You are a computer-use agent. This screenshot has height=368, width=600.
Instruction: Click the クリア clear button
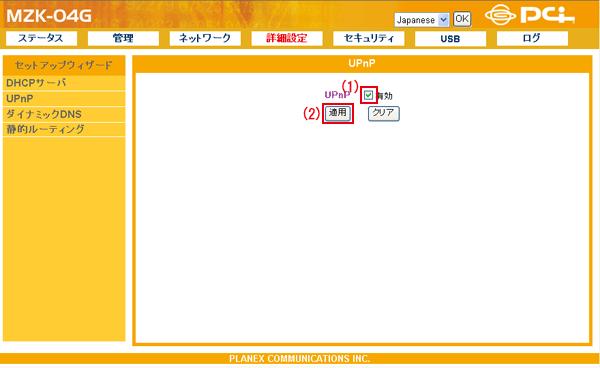click(383, 113)
